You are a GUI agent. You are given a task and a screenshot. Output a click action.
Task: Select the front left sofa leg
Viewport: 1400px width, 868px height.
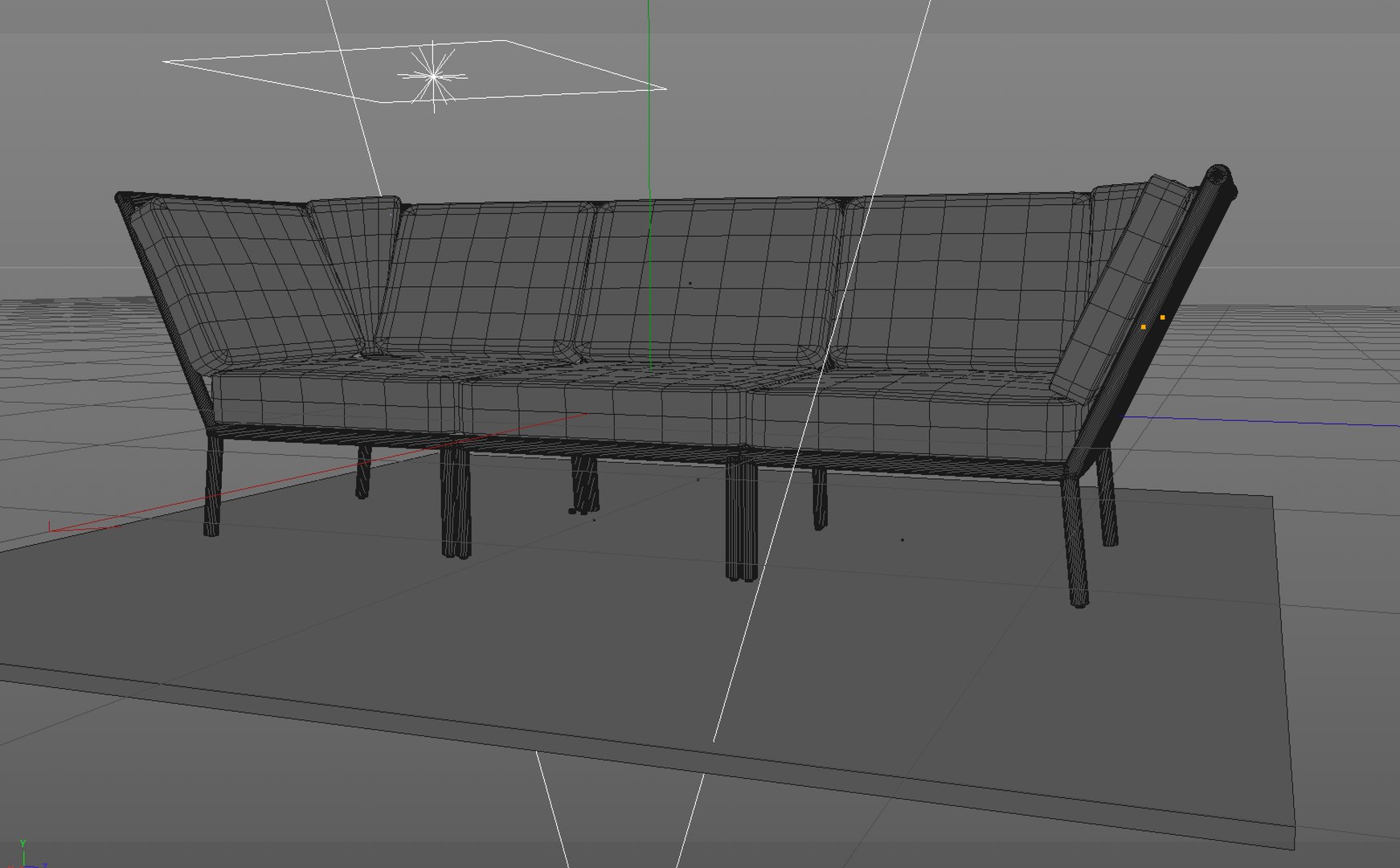tap(213, 485)
